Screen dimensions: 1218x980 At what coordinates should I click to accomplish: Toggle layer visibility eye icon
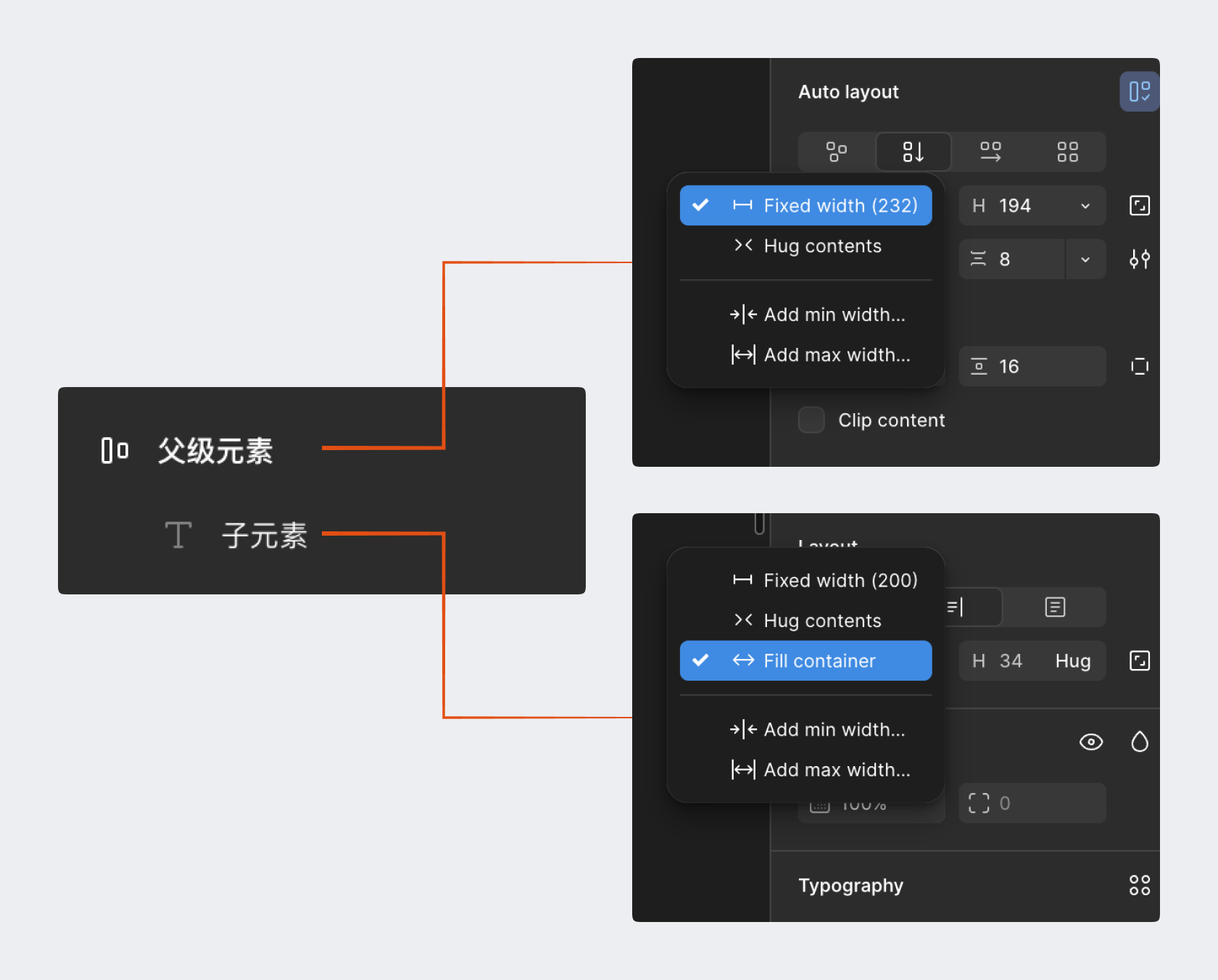pyautogui.click(x=1090, y=742)
